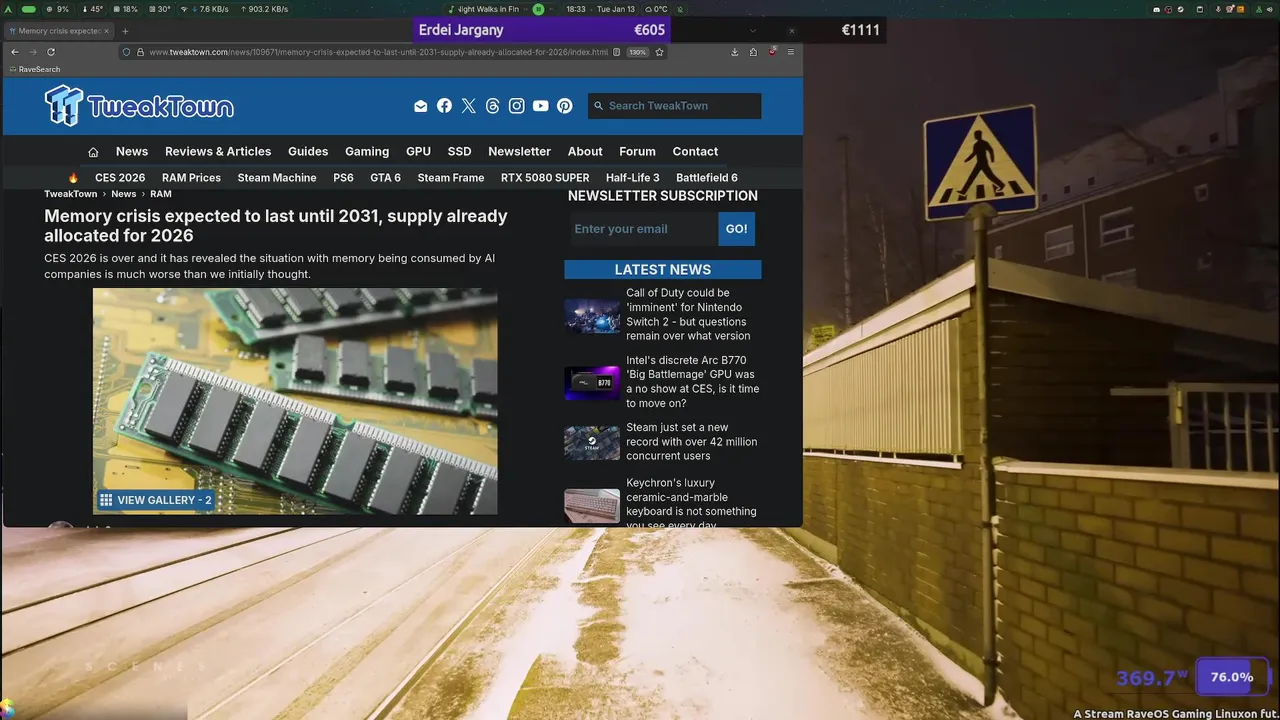Reload the page with refresh icon
1280x720 pixels.
coord(51,52)
